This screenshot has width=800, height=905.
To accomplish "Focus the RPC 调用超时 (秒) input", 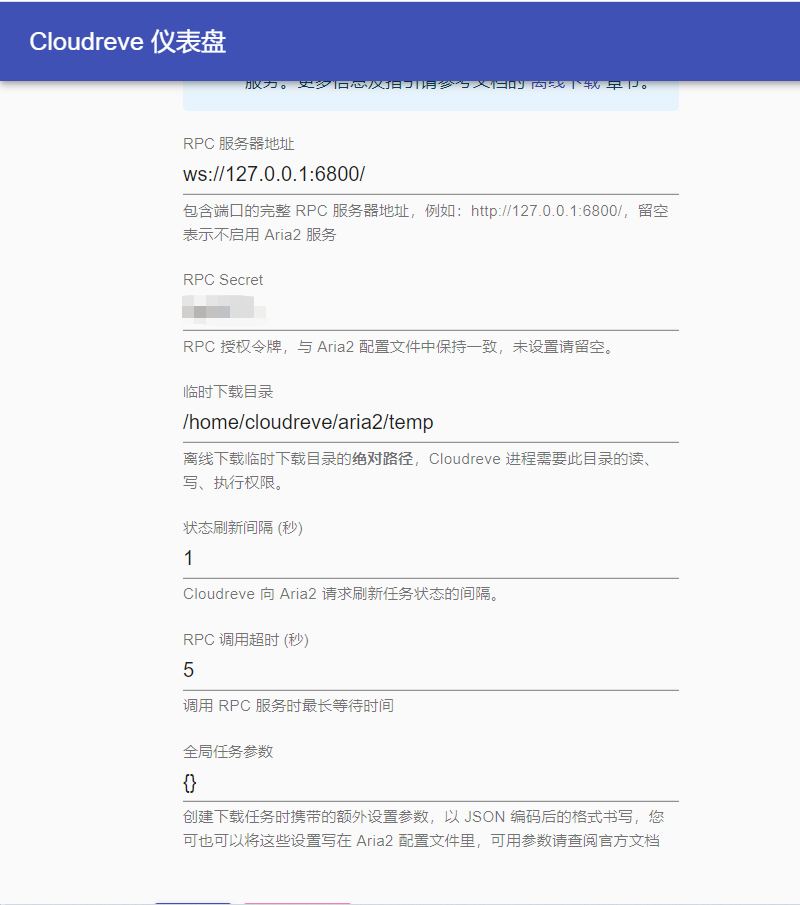I will pos(431,670).
